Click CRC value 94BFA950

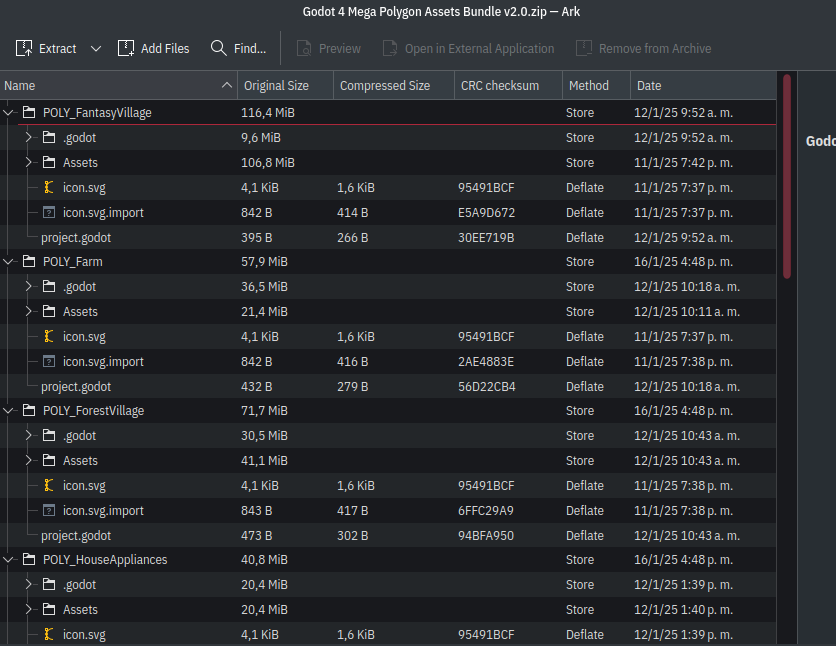(x=486, y=535)
